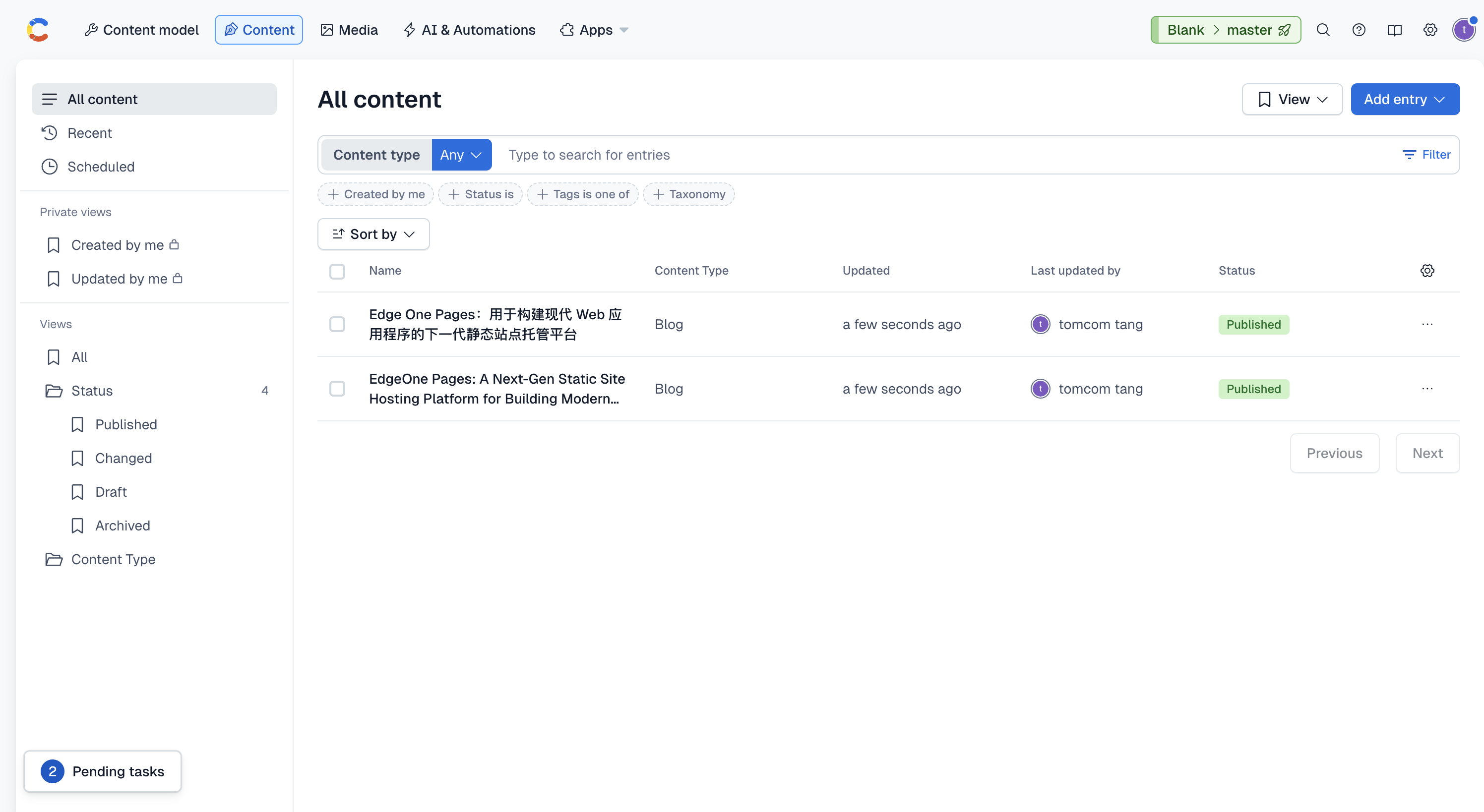1484x812 pixels.
Task: Open the Add entry dropdown
Action: pos(1405,99)
